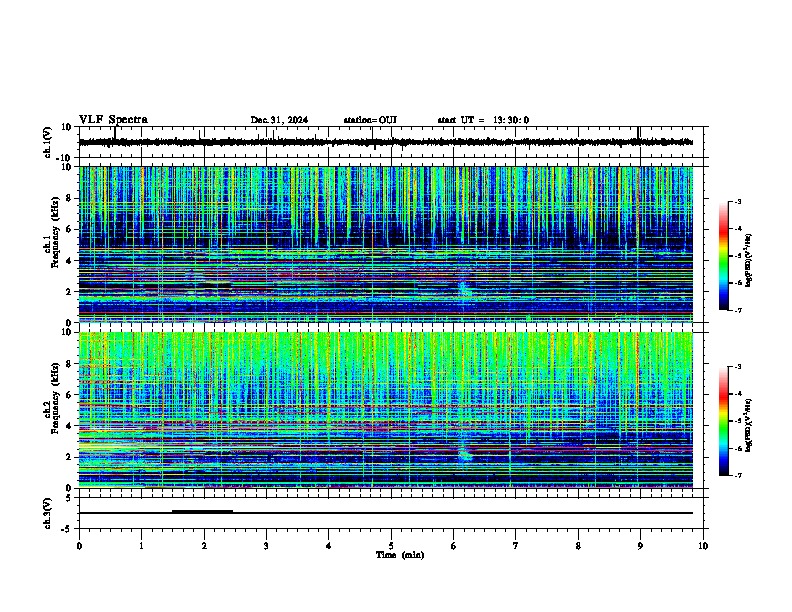Click the "0" tick on the time axis

79,546
